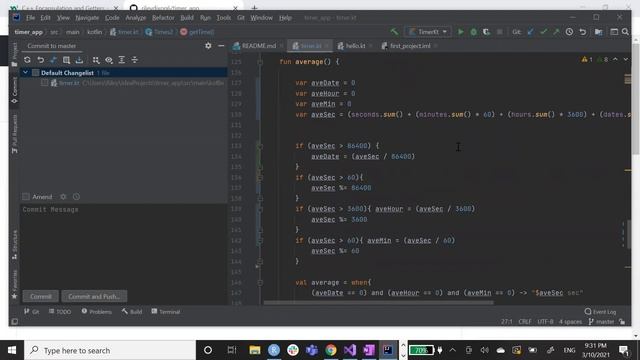
Task: Open the Terminal tool window
Action: (166, 312)
